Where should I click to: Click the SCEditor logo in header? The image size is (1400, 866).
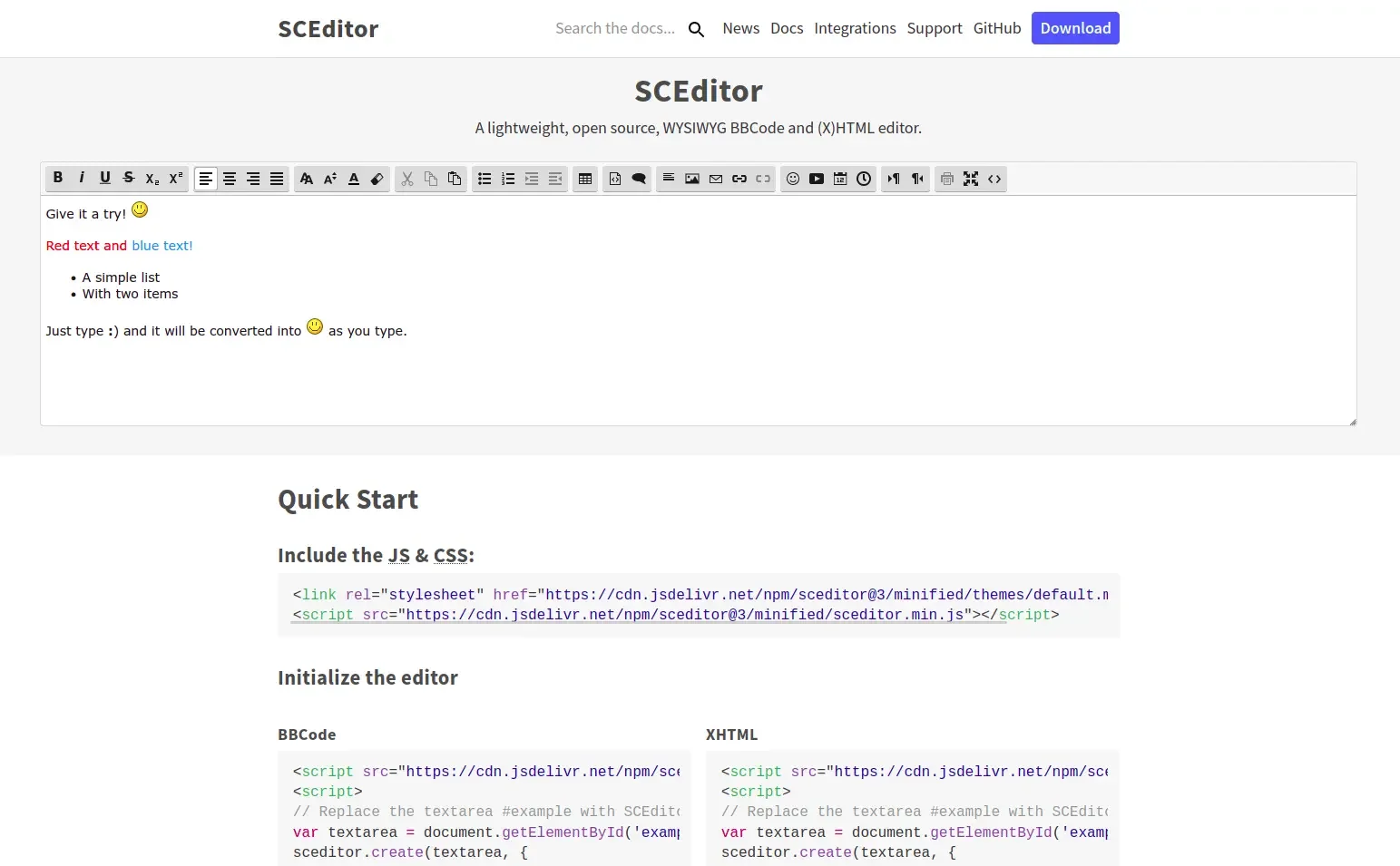328,29
